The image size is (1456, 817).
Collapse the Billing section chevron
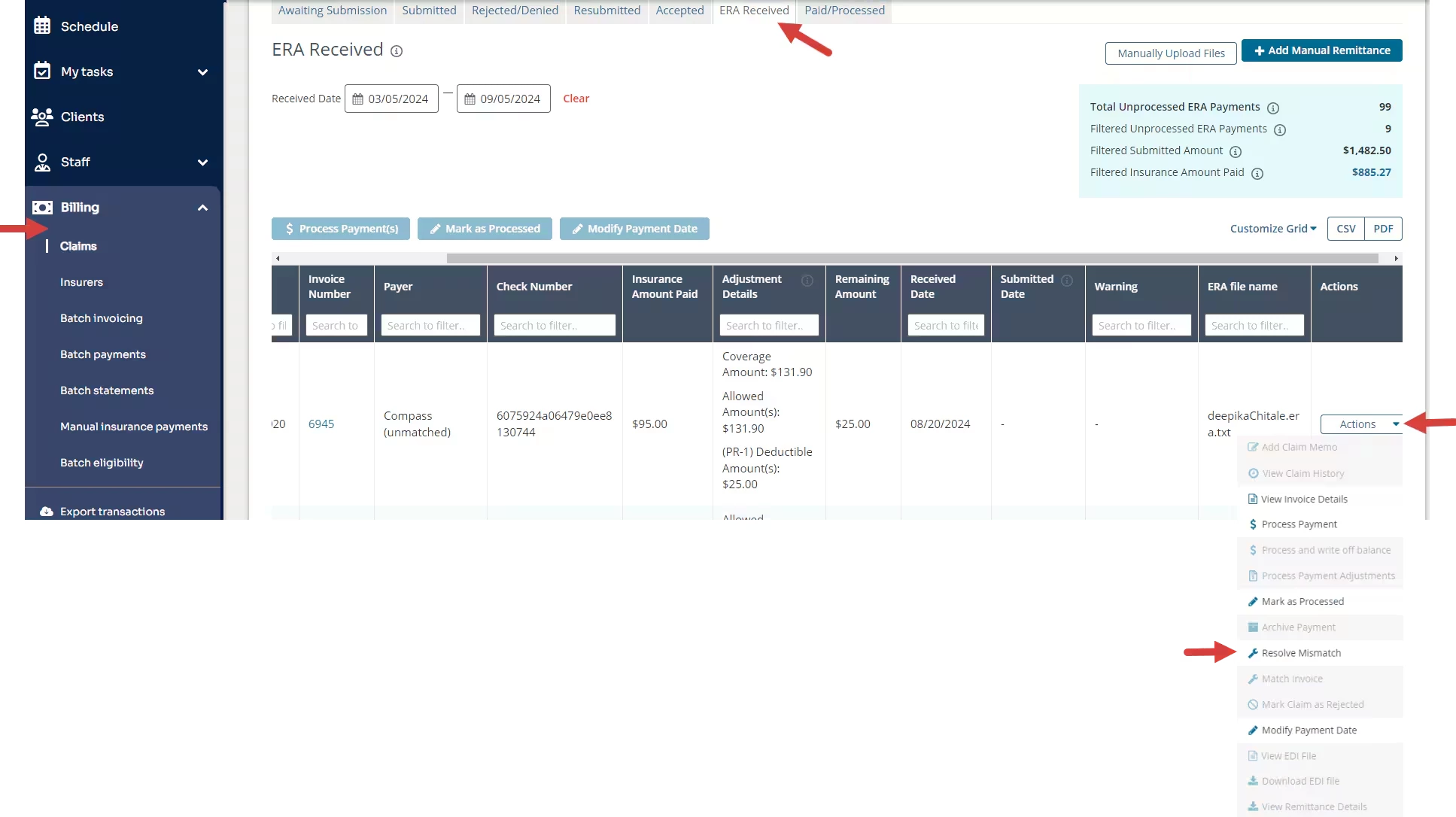coord(202,208)
